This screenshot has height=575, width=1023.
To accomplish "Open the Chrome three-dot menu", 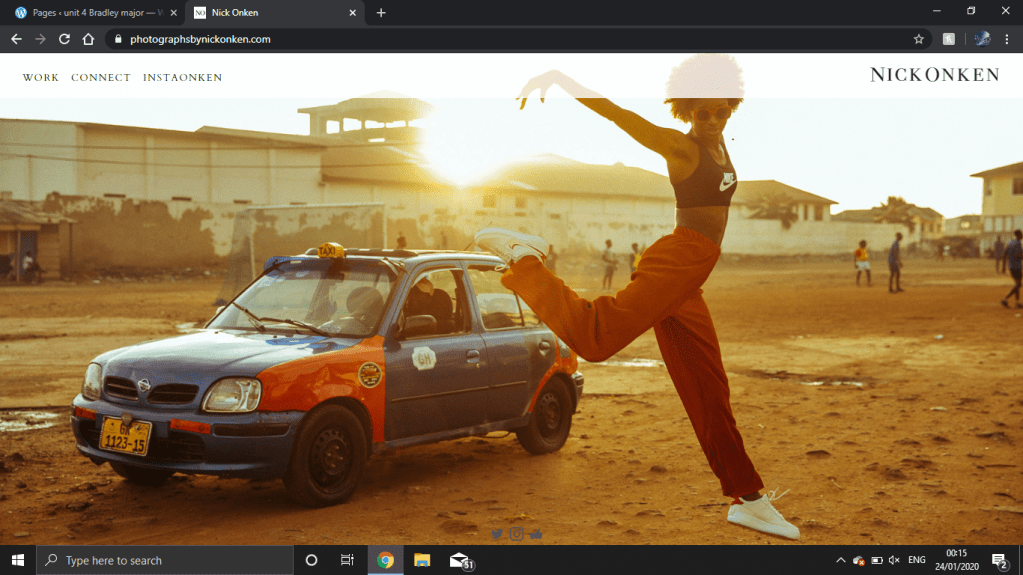I will (x=1006, y=39).
